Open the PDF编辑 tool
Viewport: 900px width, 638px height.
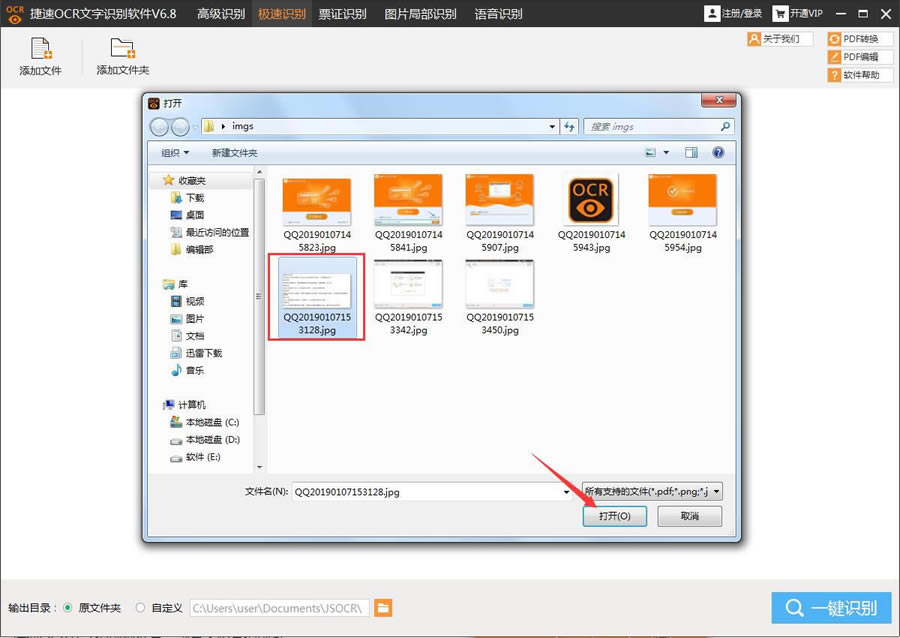pos(858,57)
